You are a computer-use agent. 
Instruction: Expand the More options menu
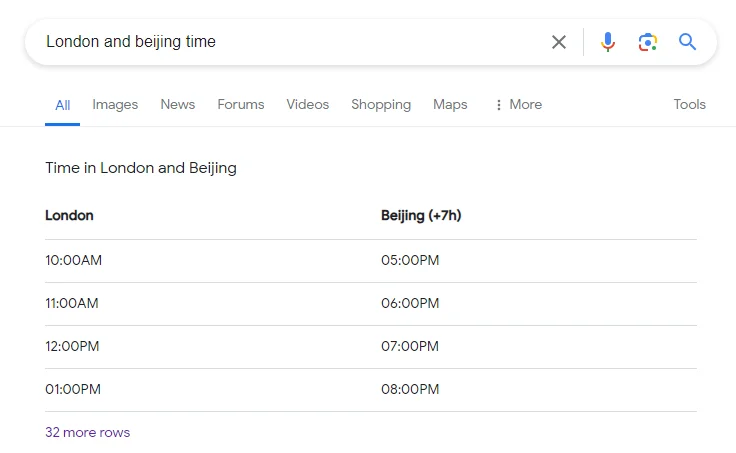click(x=518, y=105)
